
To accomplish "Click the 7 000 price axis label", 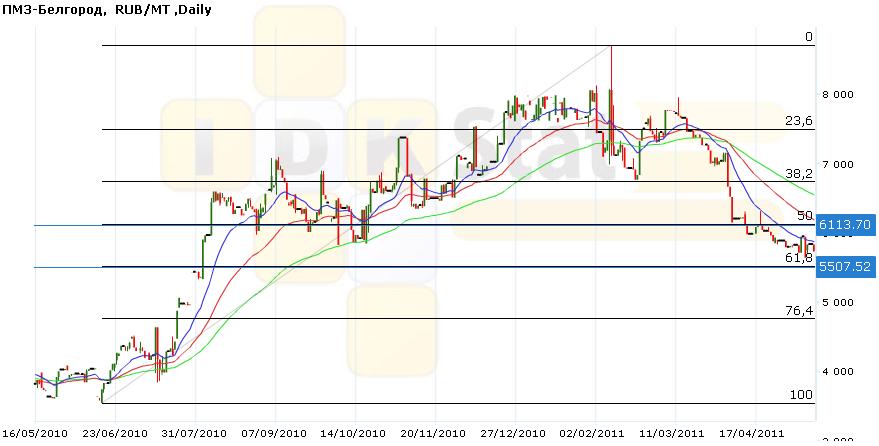I will pos(838,164).
